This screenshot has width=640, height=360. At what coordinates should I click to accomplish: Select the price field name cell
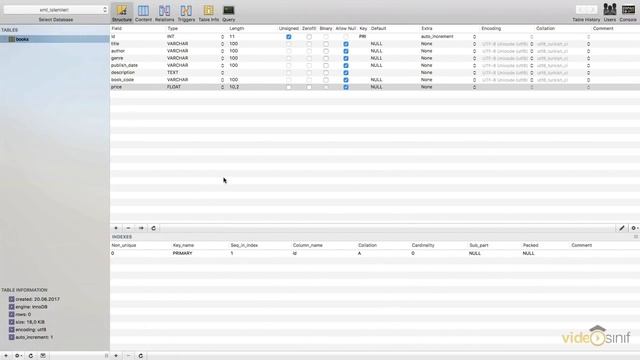click(116, 87)
